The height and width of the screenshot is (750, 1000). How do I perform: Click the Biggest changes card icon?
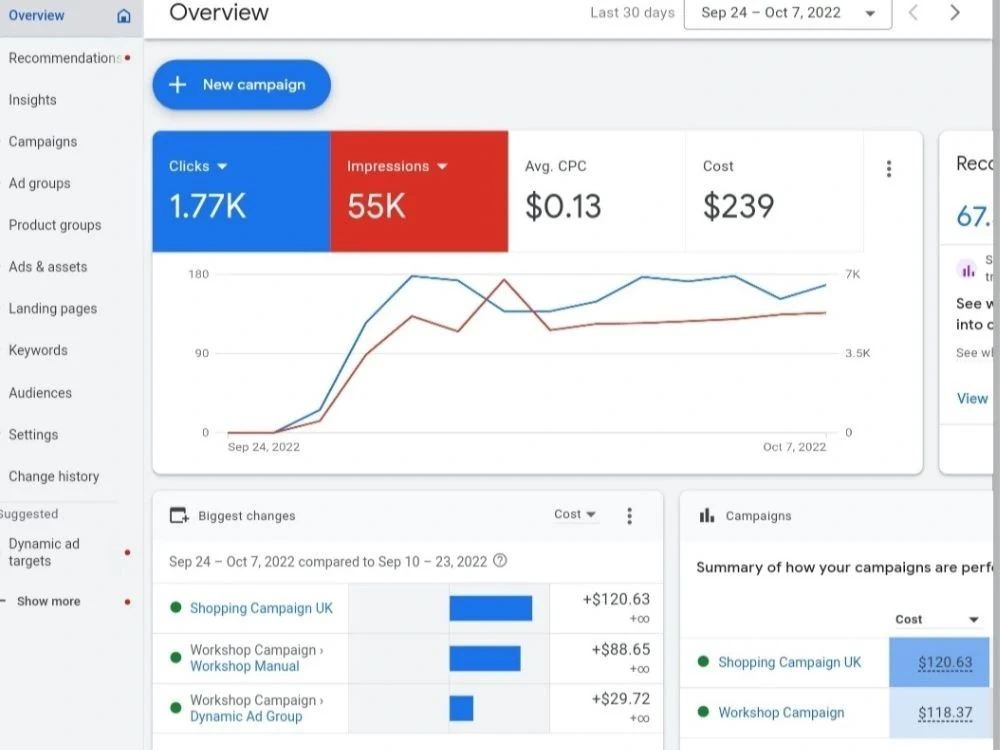[179, 515]
